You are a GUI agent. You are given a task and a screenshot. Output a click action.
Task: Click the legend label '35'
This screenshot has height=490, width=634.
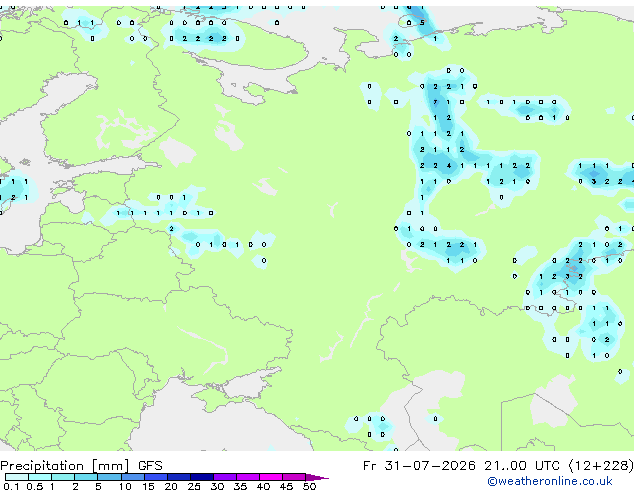[240, 486]
